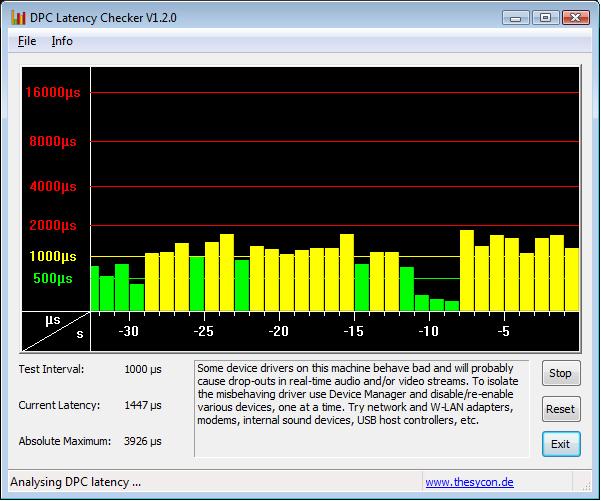Open the www.thesycon.de link

[470, 482]
